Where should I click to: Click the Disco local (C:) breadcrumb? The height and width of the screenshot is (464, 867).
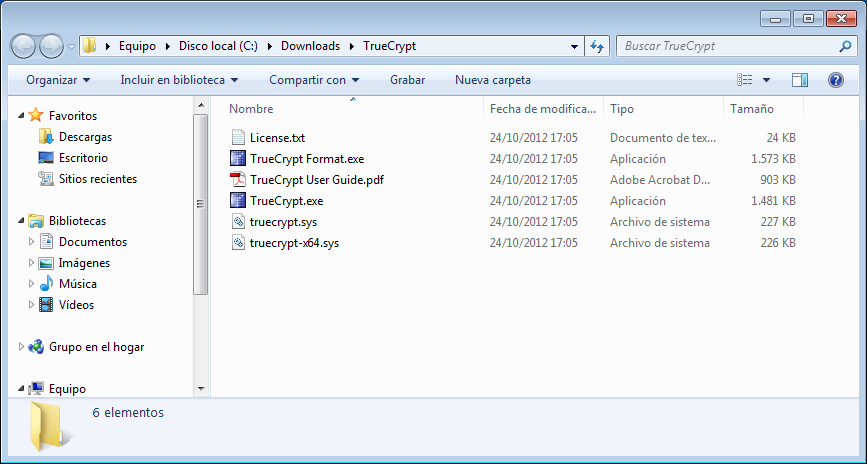(218, 46)
